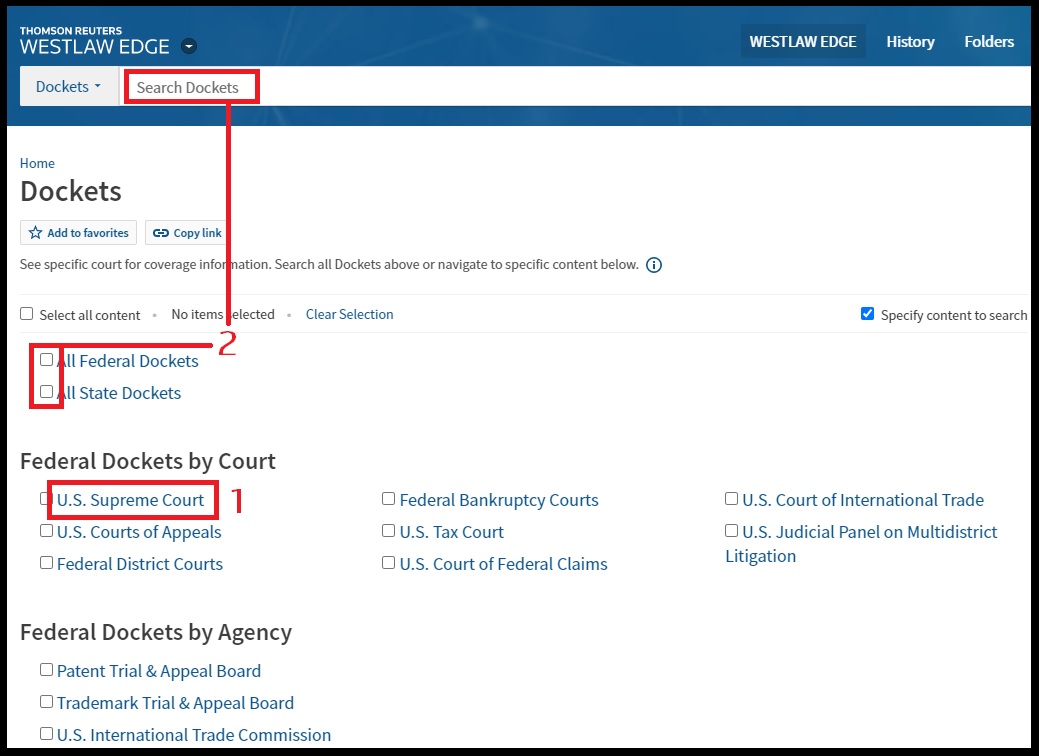This screenshot has height=756, width=1039.
Task: Select the WESTLAW EDGE header tab
Action: pos(802,42)
